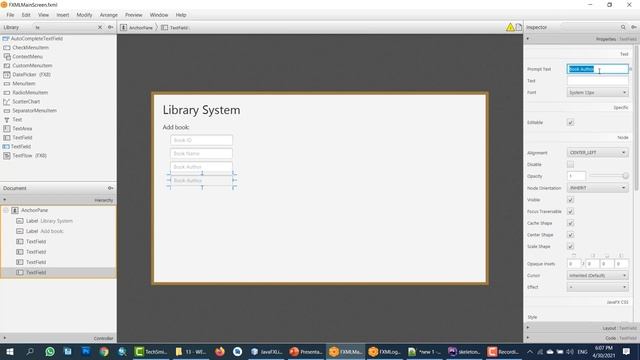Click the Inspector search magnifier icon
Screen dimensions: 640x360
tap(623, 27)
